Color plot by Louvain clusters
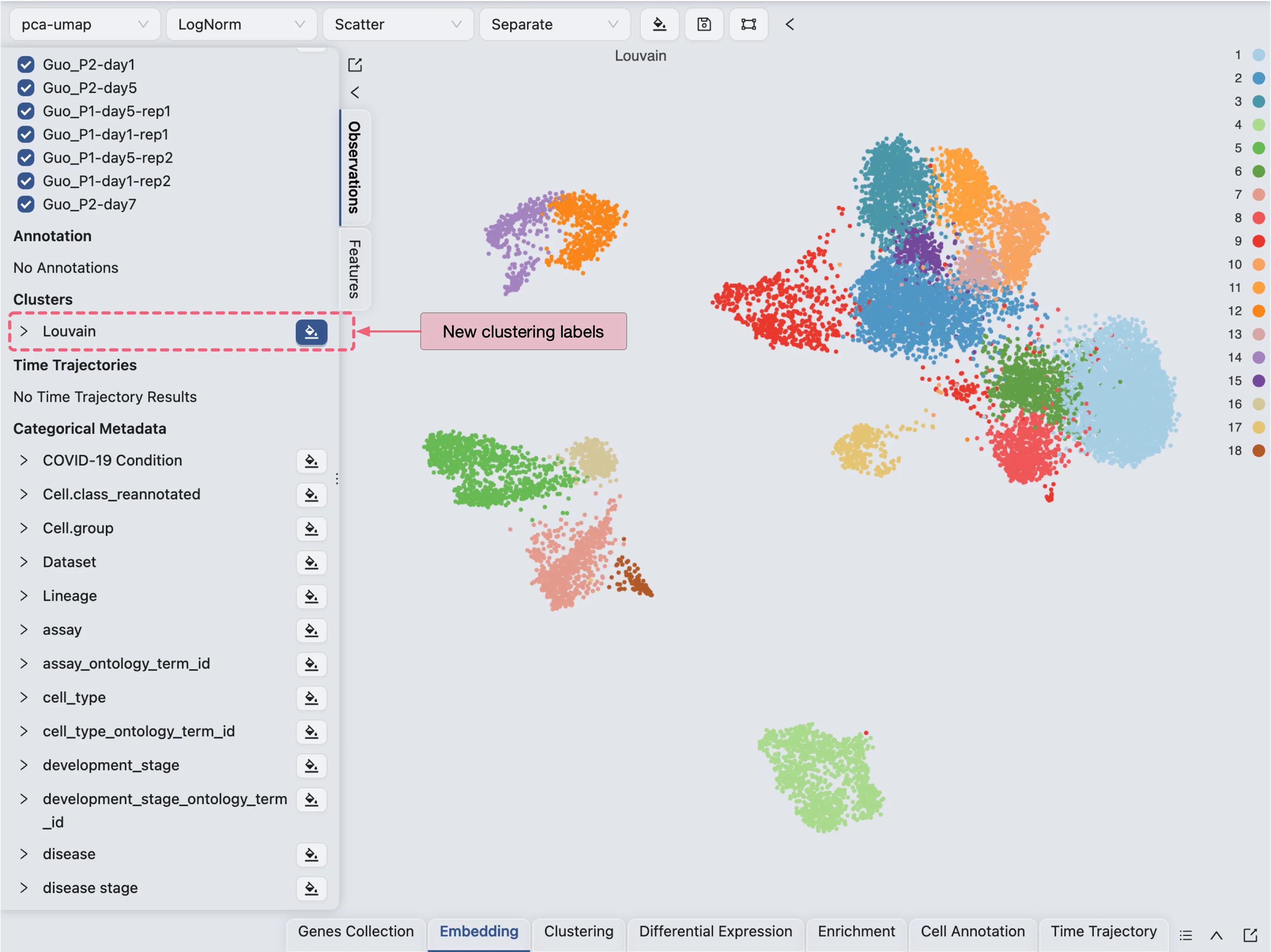This screenshot has height=952, width=1271. pos(311,332)
